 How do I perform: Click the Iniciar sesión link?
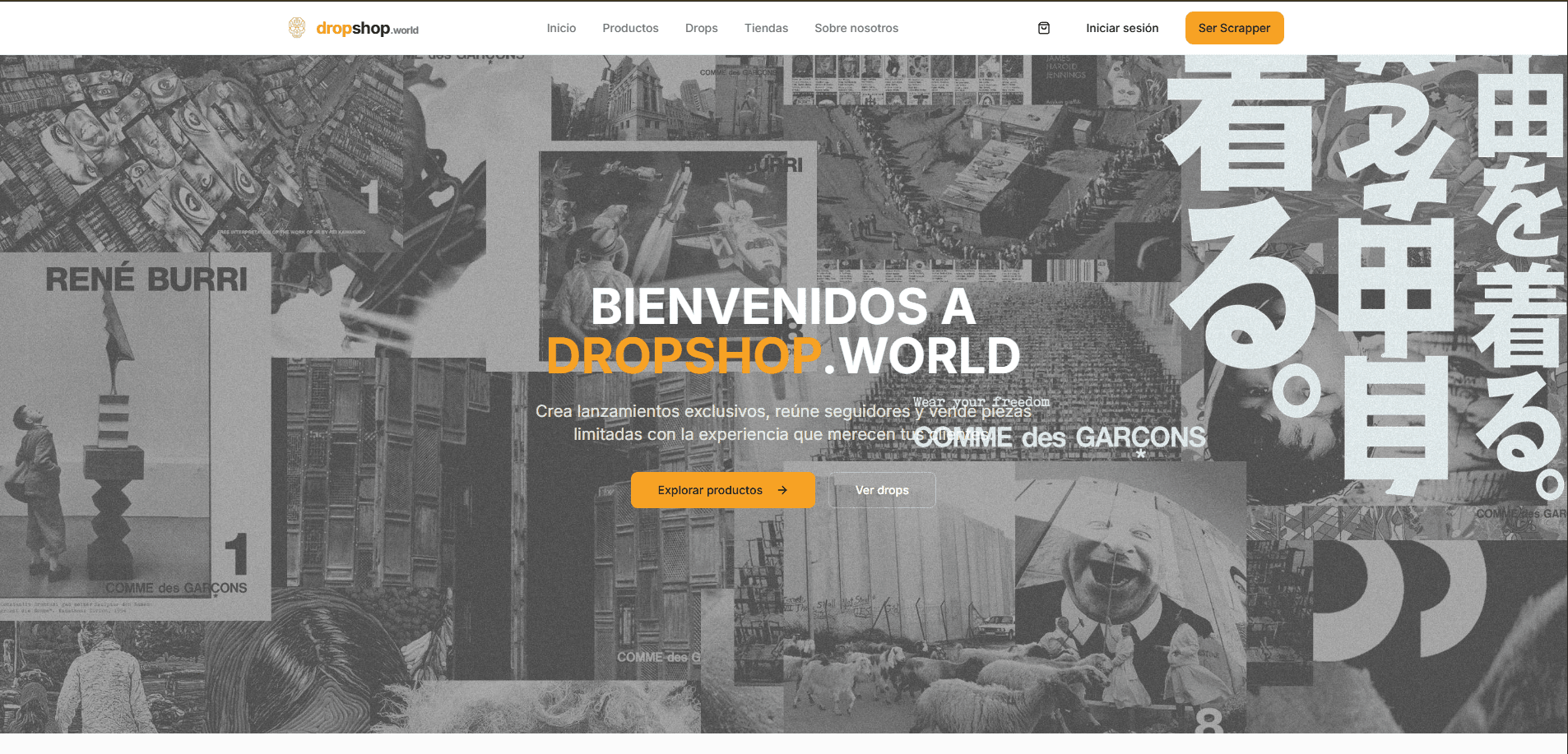click(x=1122, y=28)
